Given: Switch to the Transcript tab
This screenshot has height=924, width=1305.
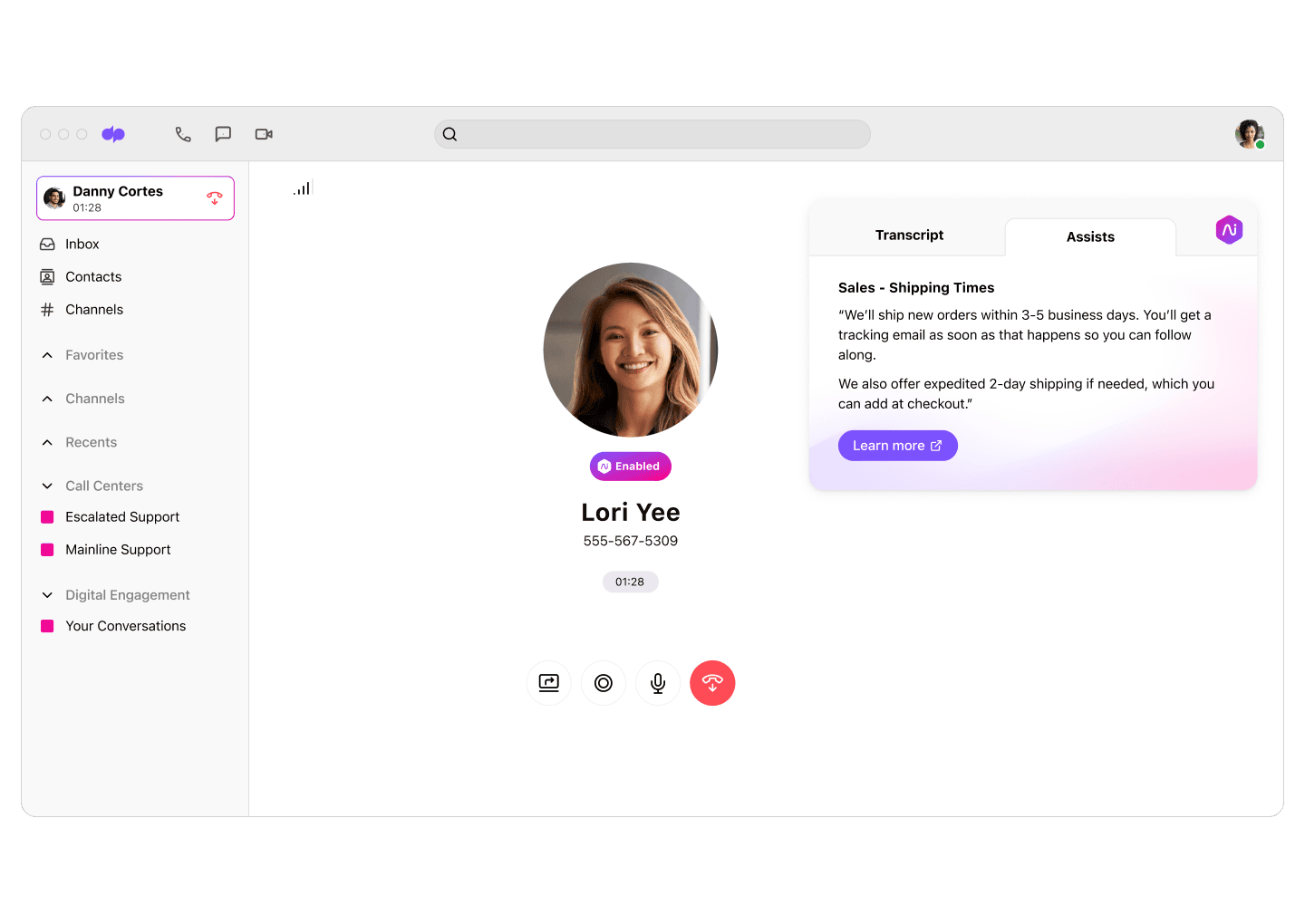Looking at the screenshot, I should [909, 236].
